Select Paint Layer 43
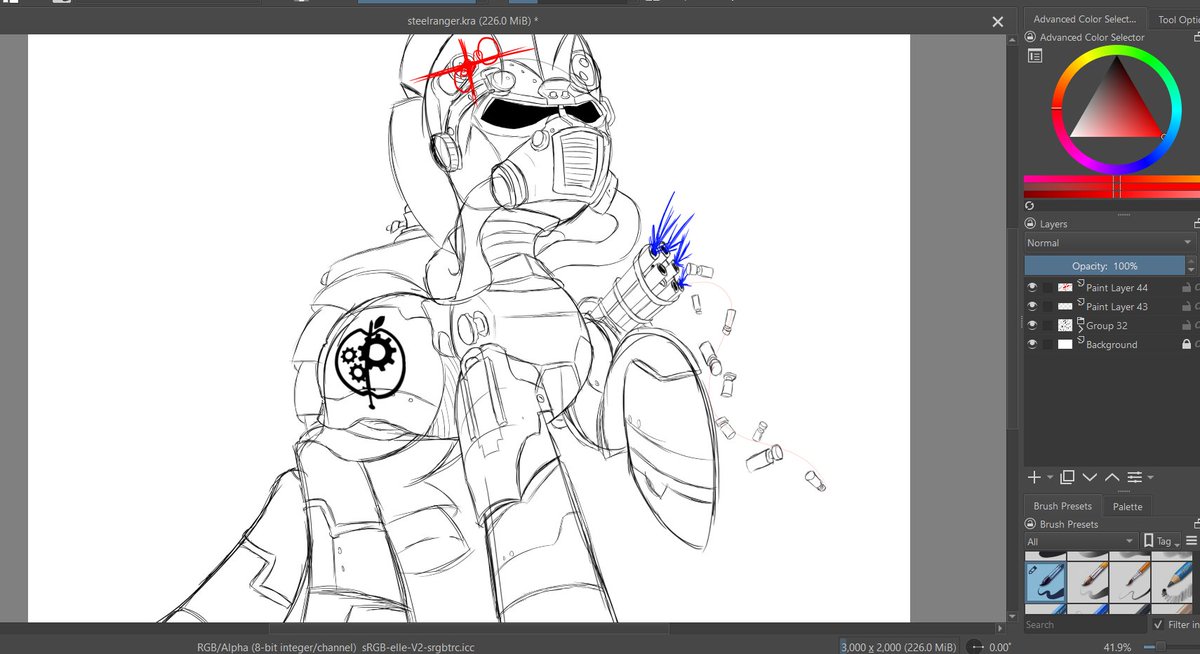The width and height of the screenshot is (1200, 654). point(1117,307)
